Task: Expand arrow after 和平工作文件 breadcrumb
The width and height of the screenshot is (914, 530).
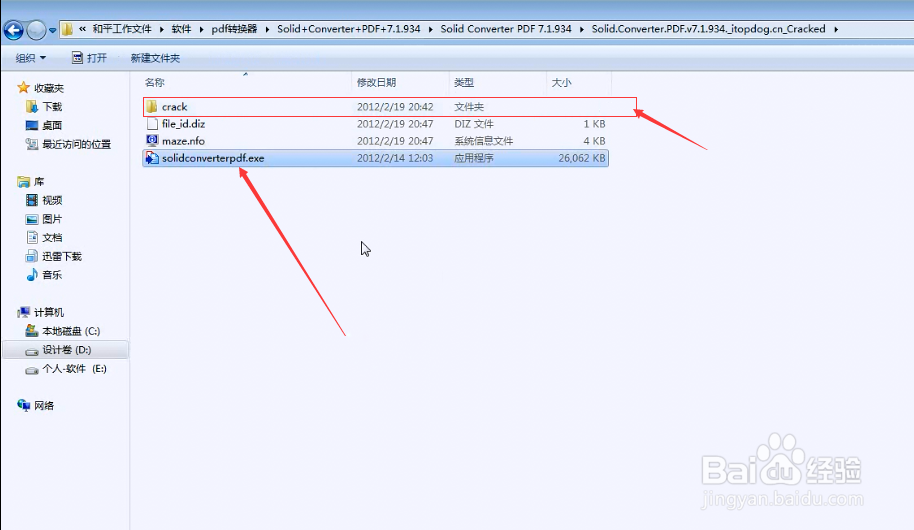Action: point(161,29)
